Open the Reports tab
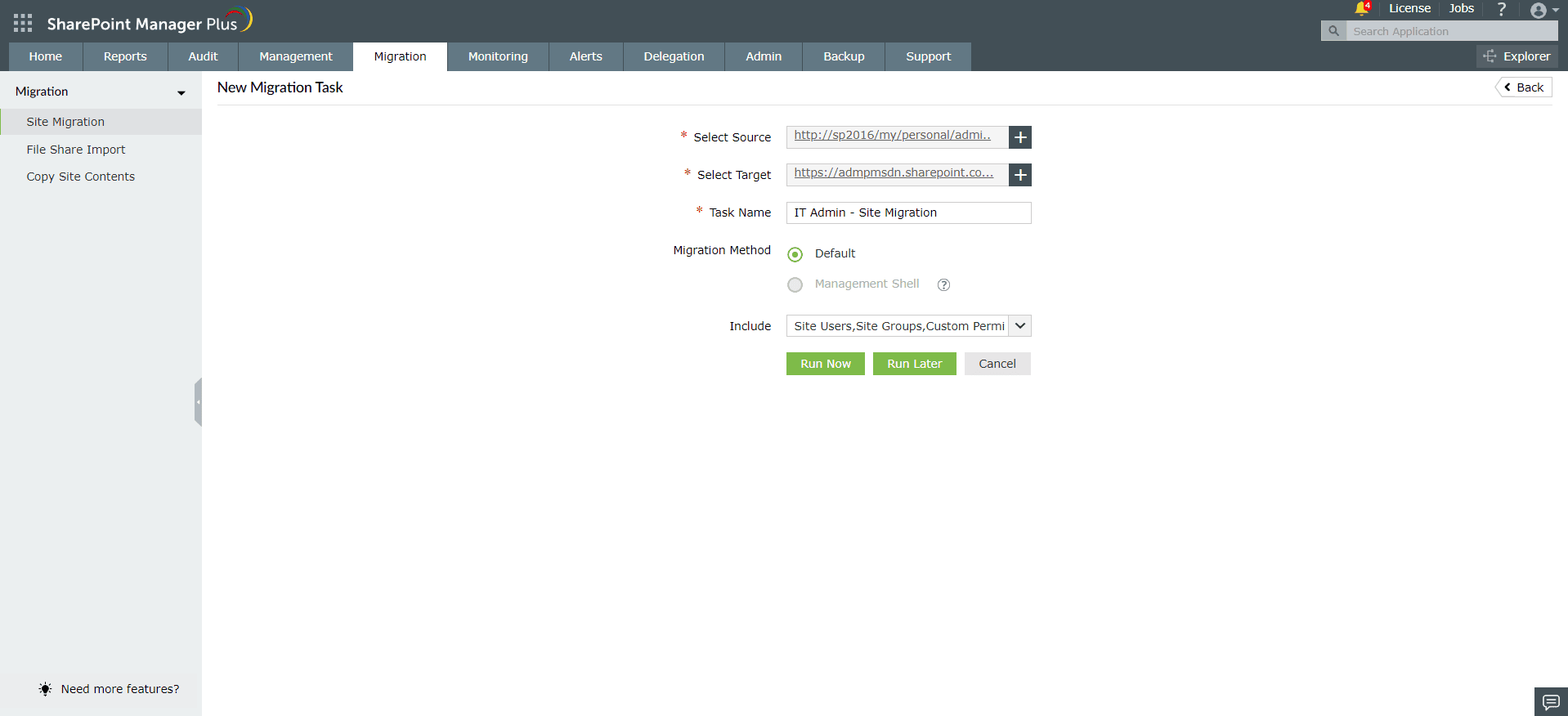This screenshot has height=716, width=1568. (x=125, y=56)
